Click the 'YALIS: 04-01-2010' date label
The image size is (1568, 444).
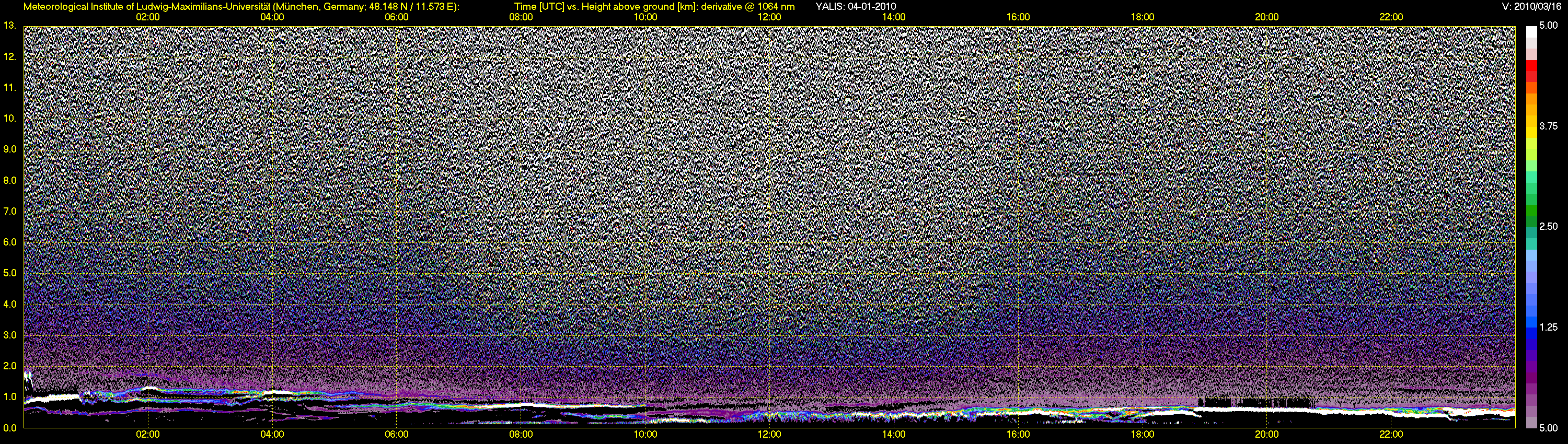[x=855, y=7]
